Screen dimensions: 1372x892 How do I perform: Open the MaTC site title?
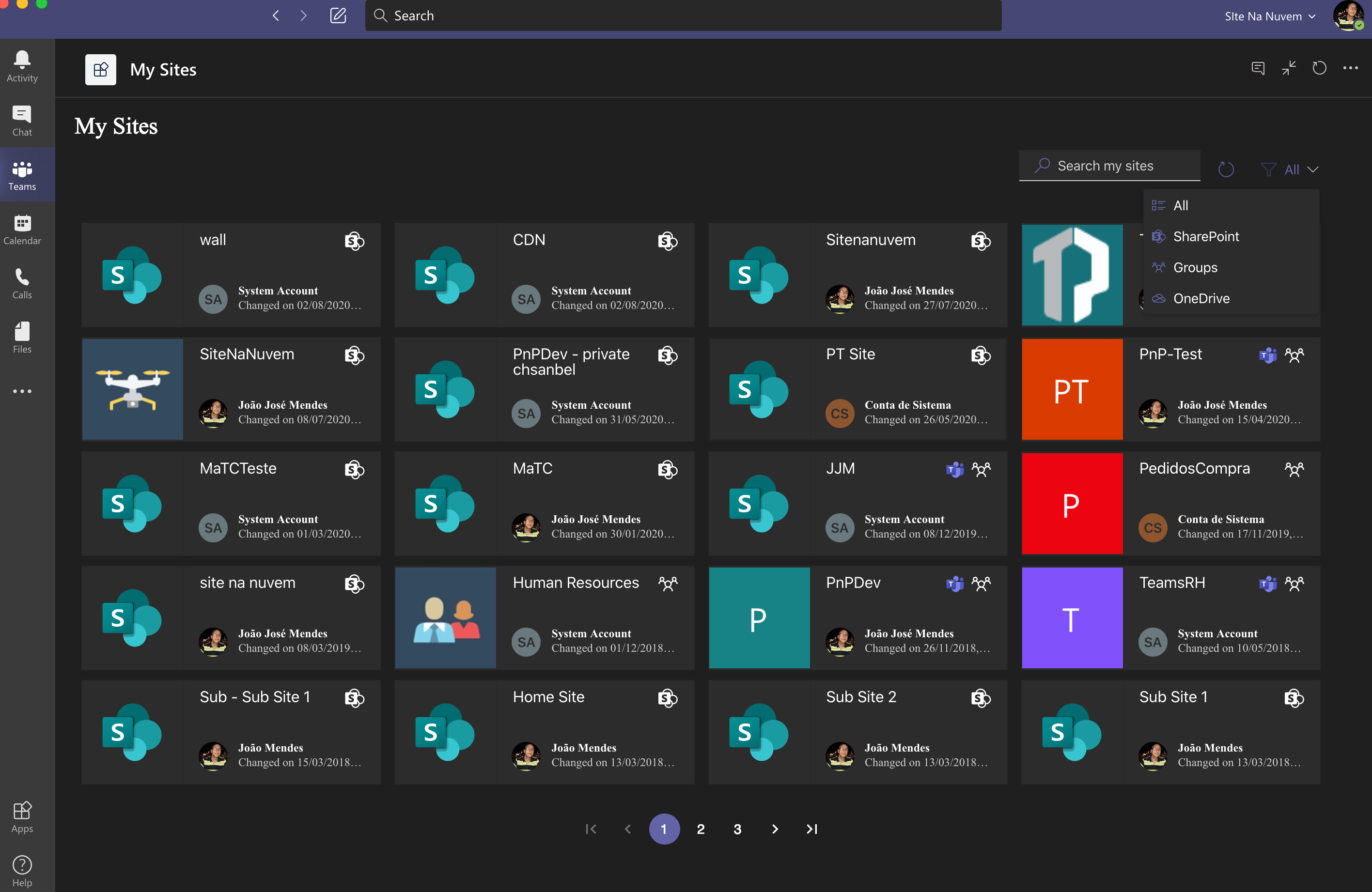(532, 468)
